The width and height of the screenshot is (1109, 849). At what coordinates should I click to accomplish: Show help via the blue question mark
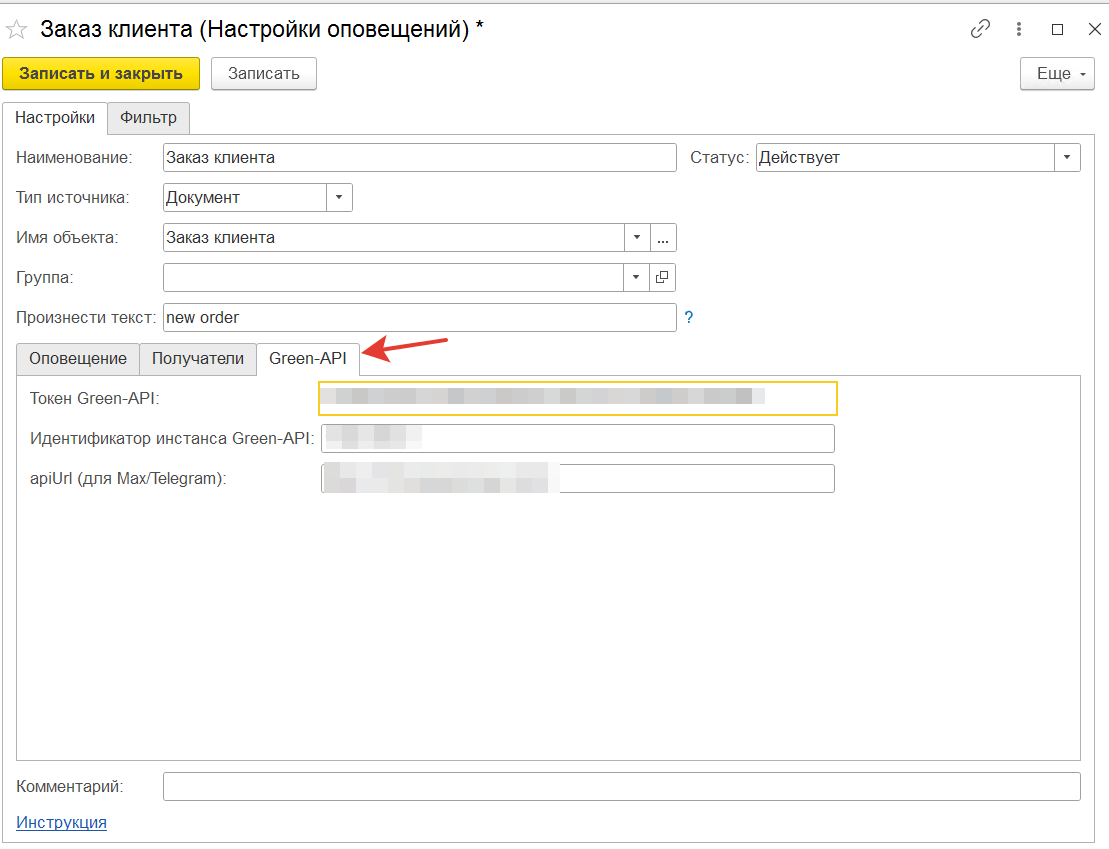[x=689, y=318]
